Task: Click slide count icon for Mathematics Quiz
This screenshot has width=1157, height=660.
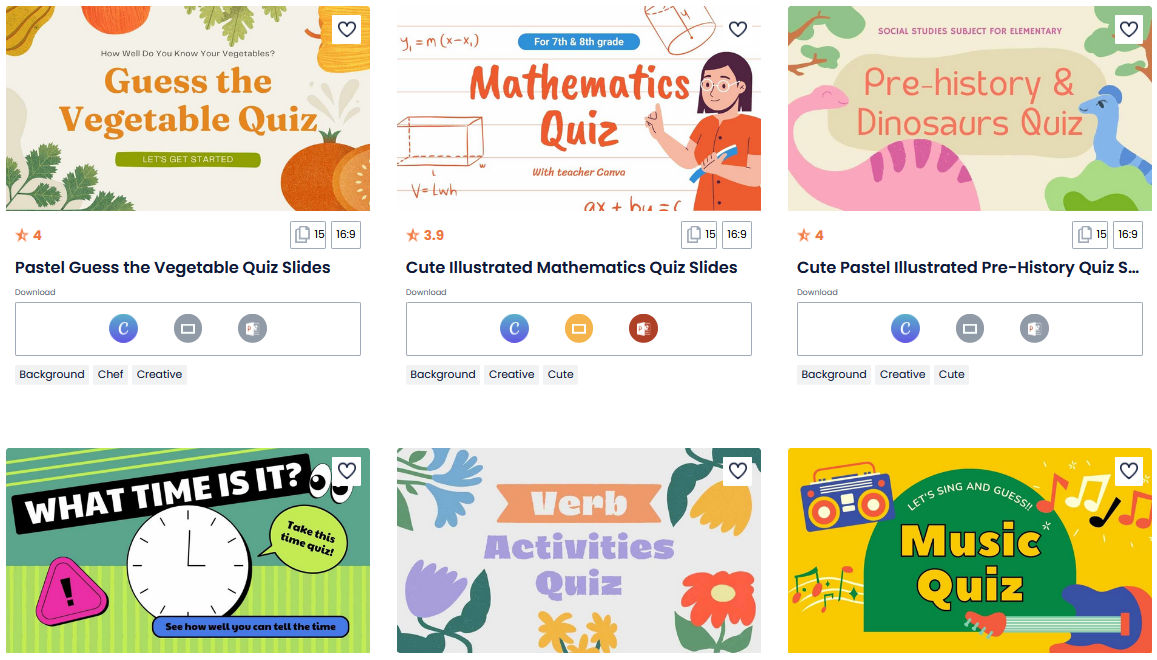Action: pos(699,235)
